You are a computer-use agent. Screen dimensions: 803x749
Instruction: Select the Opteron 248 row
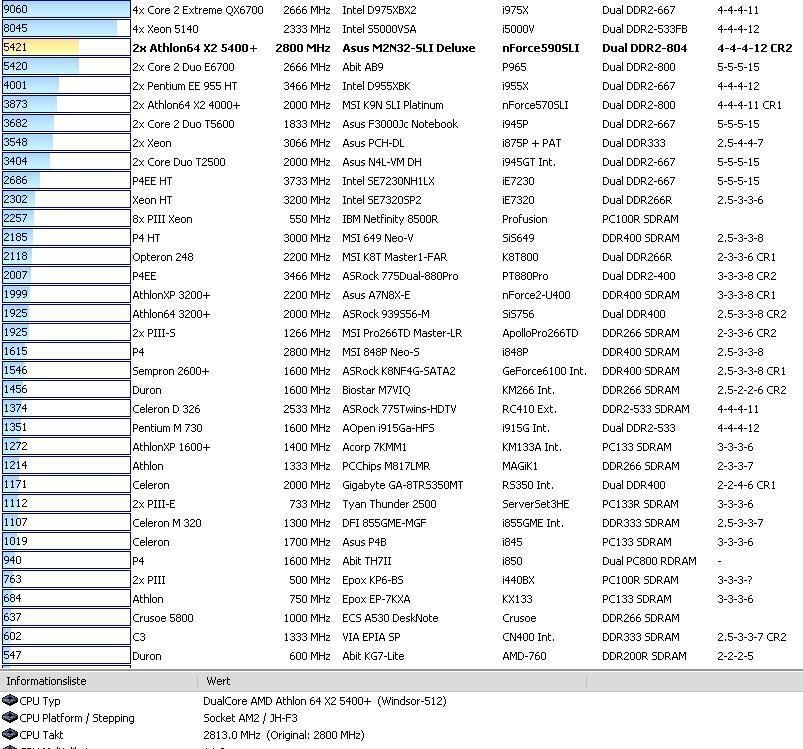click(402, 256)
